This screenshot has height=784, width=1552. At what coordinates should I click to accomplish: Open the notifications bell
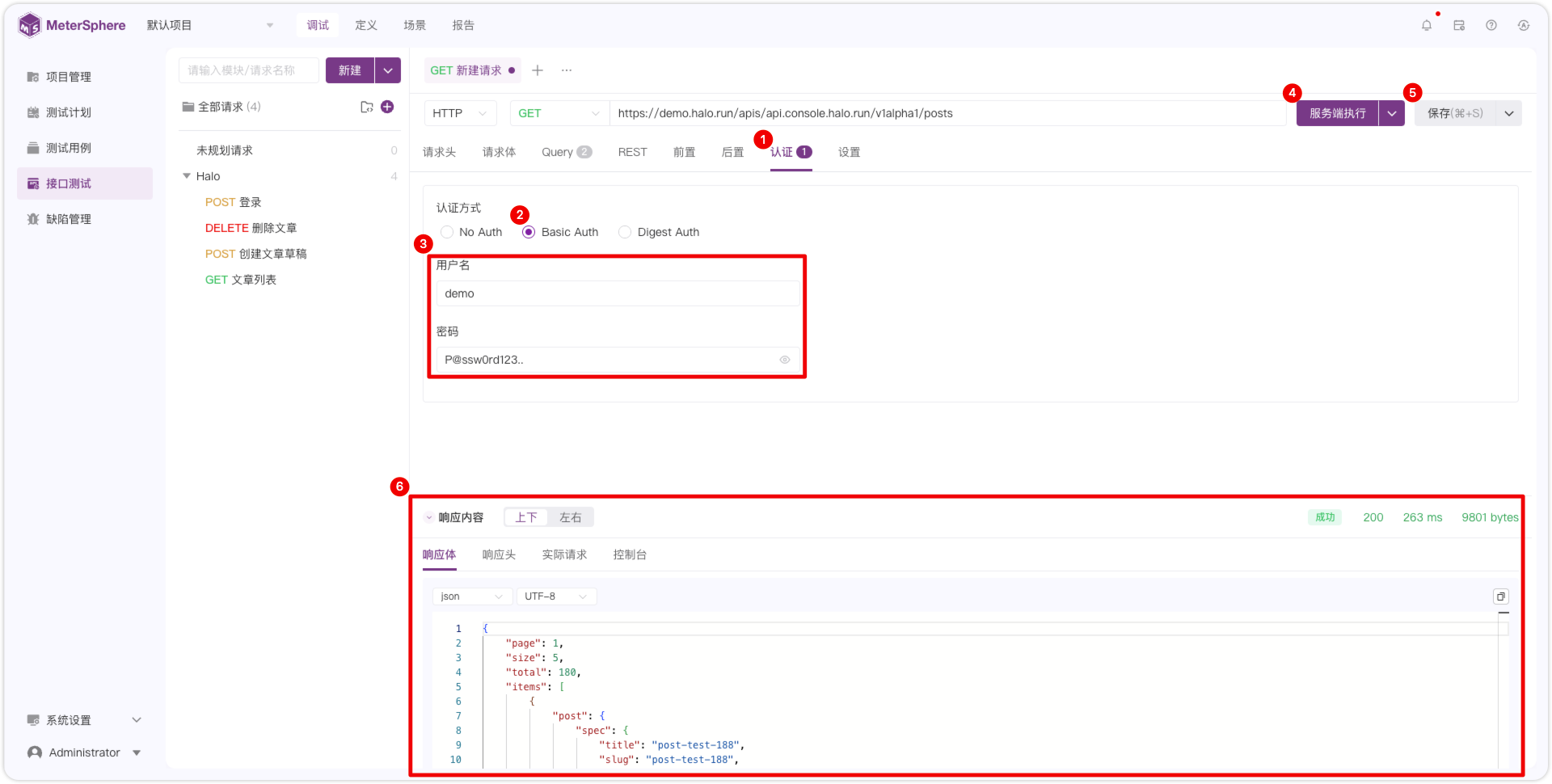coord(1427,25)
